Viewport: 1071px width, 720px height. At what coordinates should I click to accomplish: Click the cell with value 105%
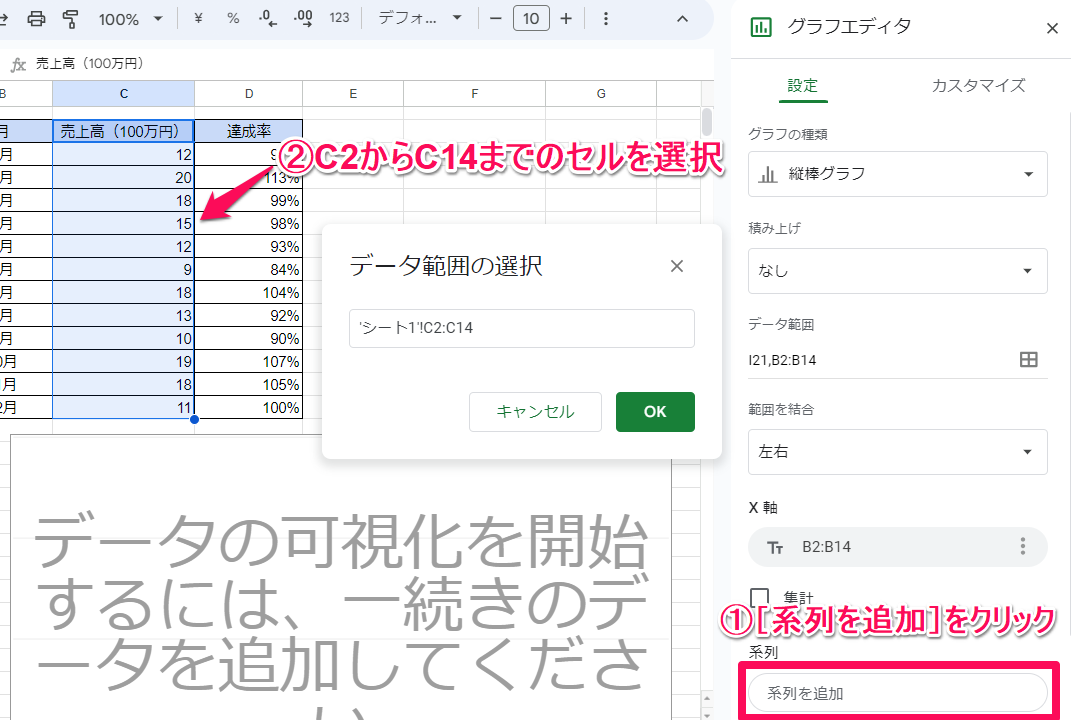(x=249, y=385)
